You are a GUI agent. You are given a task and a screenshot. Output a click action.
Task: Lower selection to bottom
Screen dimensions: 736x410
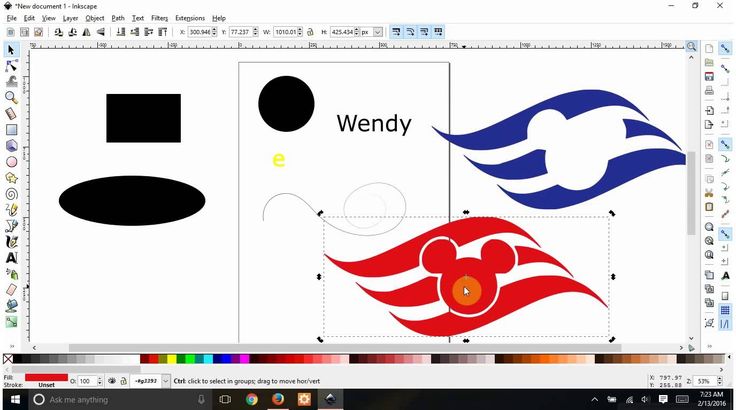(121, 32)
